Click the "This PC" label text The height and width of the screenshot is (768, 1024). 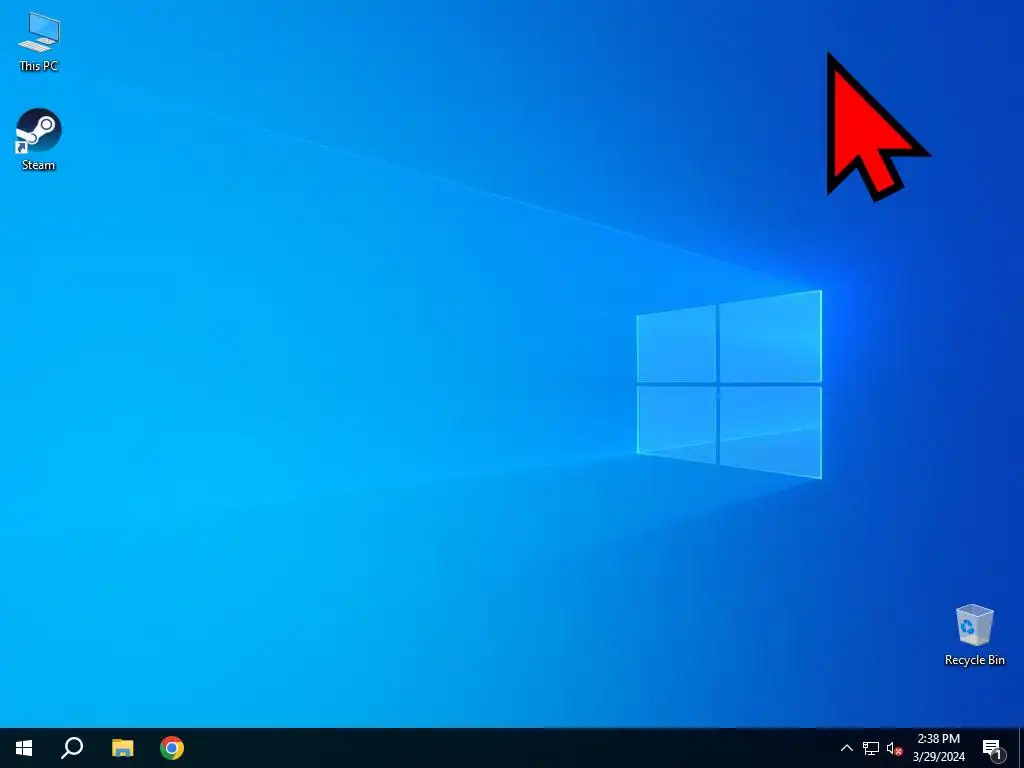click(x=39, y=65)
